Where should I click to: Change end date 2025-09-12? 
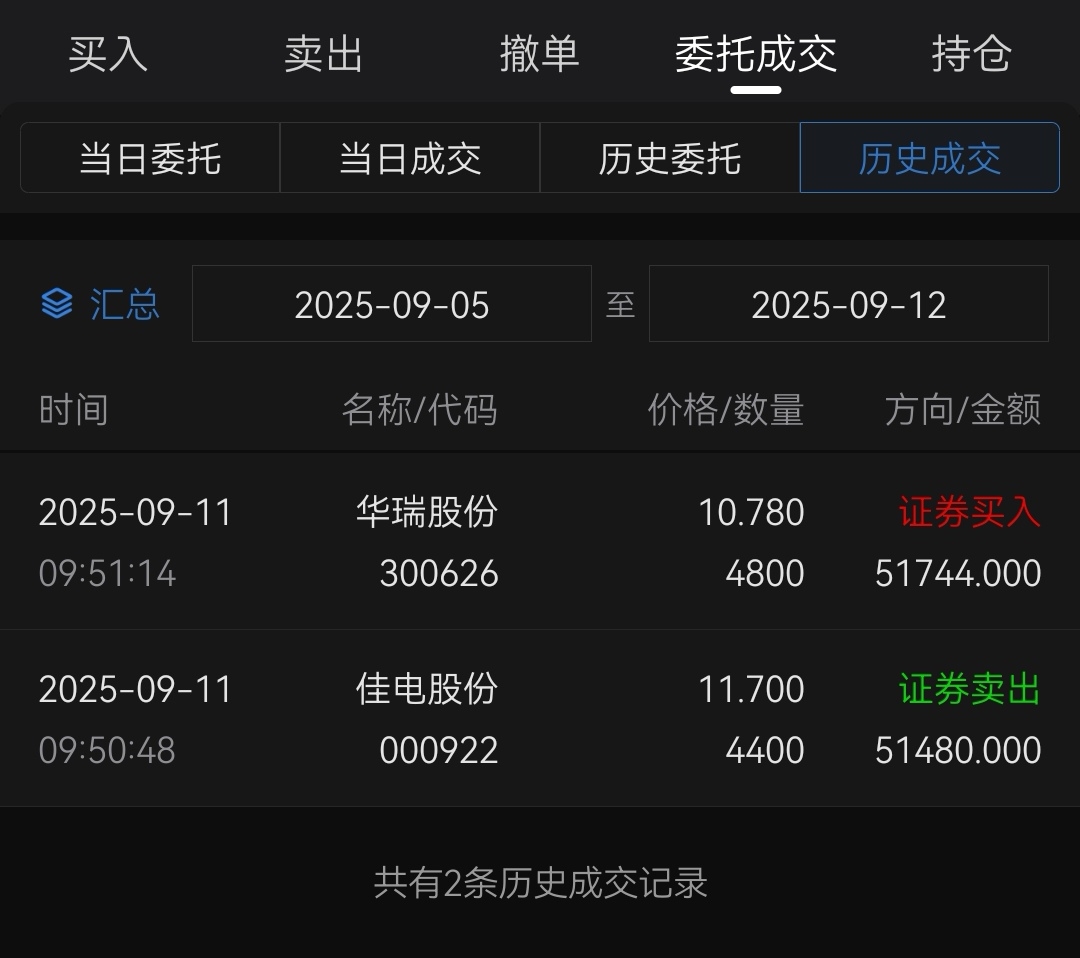(849, 304)
